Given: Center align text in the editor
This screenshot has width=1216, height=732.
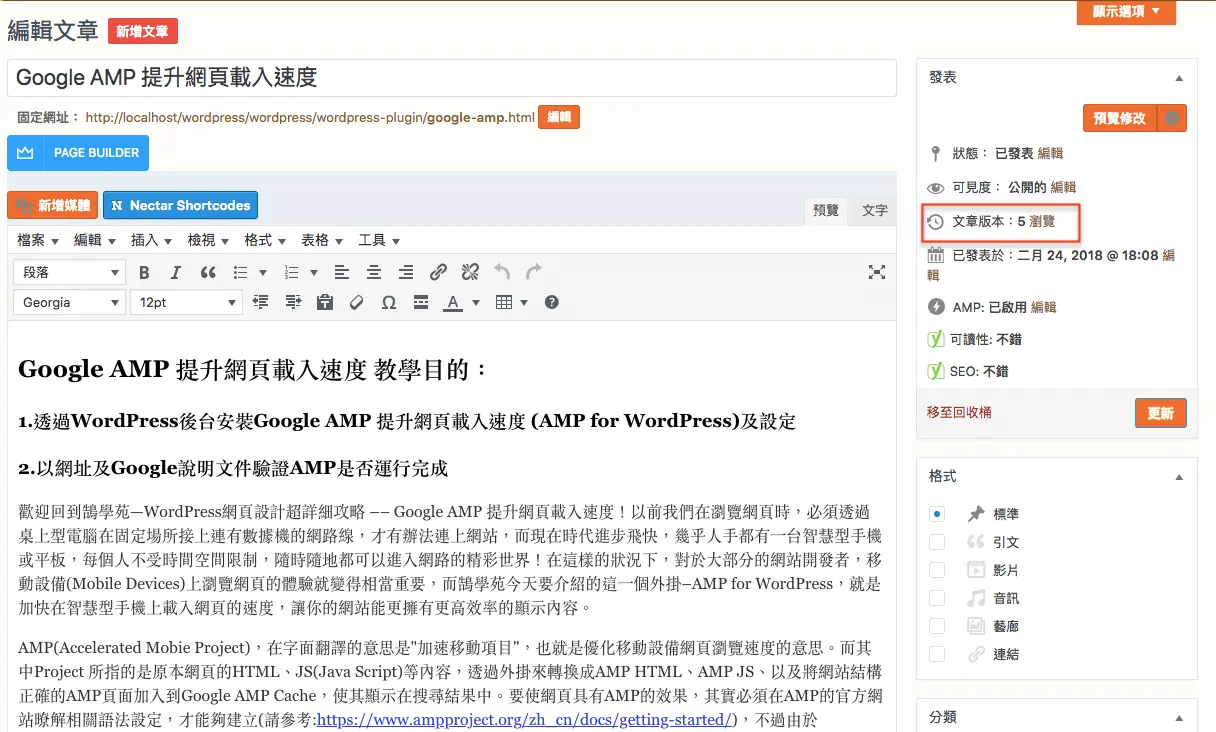Looking at the screenshot, I should tap(374, 272).
